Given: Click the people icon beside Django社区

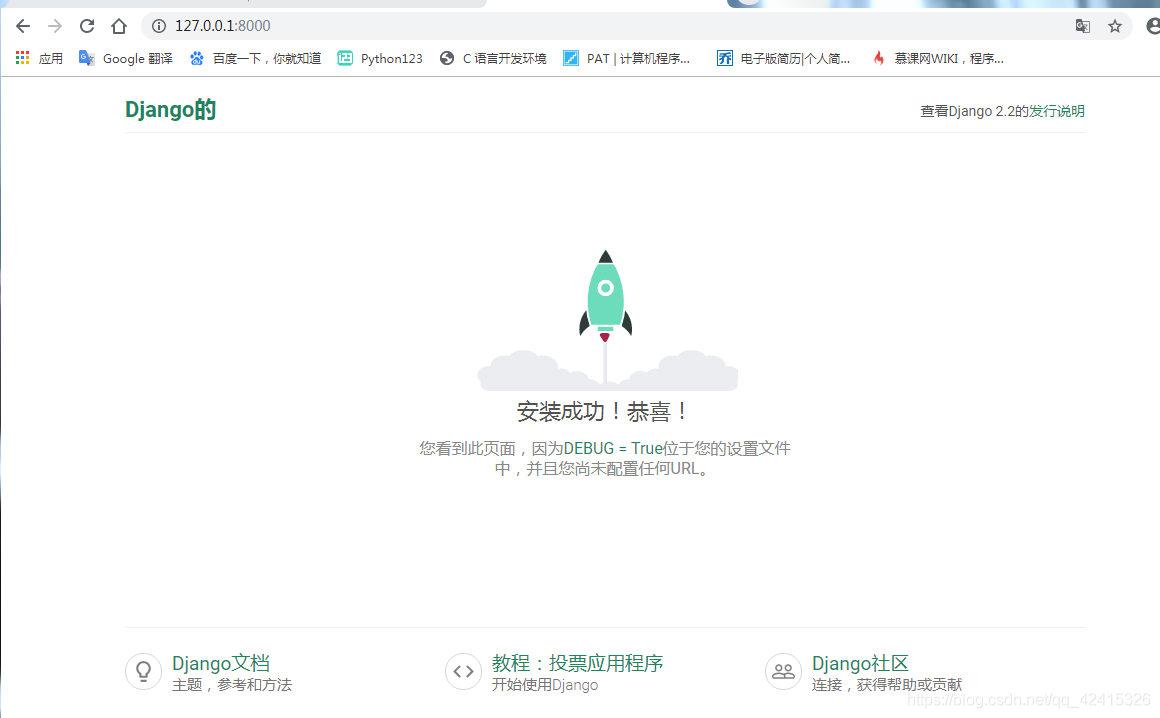Looking at the screenshot, I should [783, 671].
